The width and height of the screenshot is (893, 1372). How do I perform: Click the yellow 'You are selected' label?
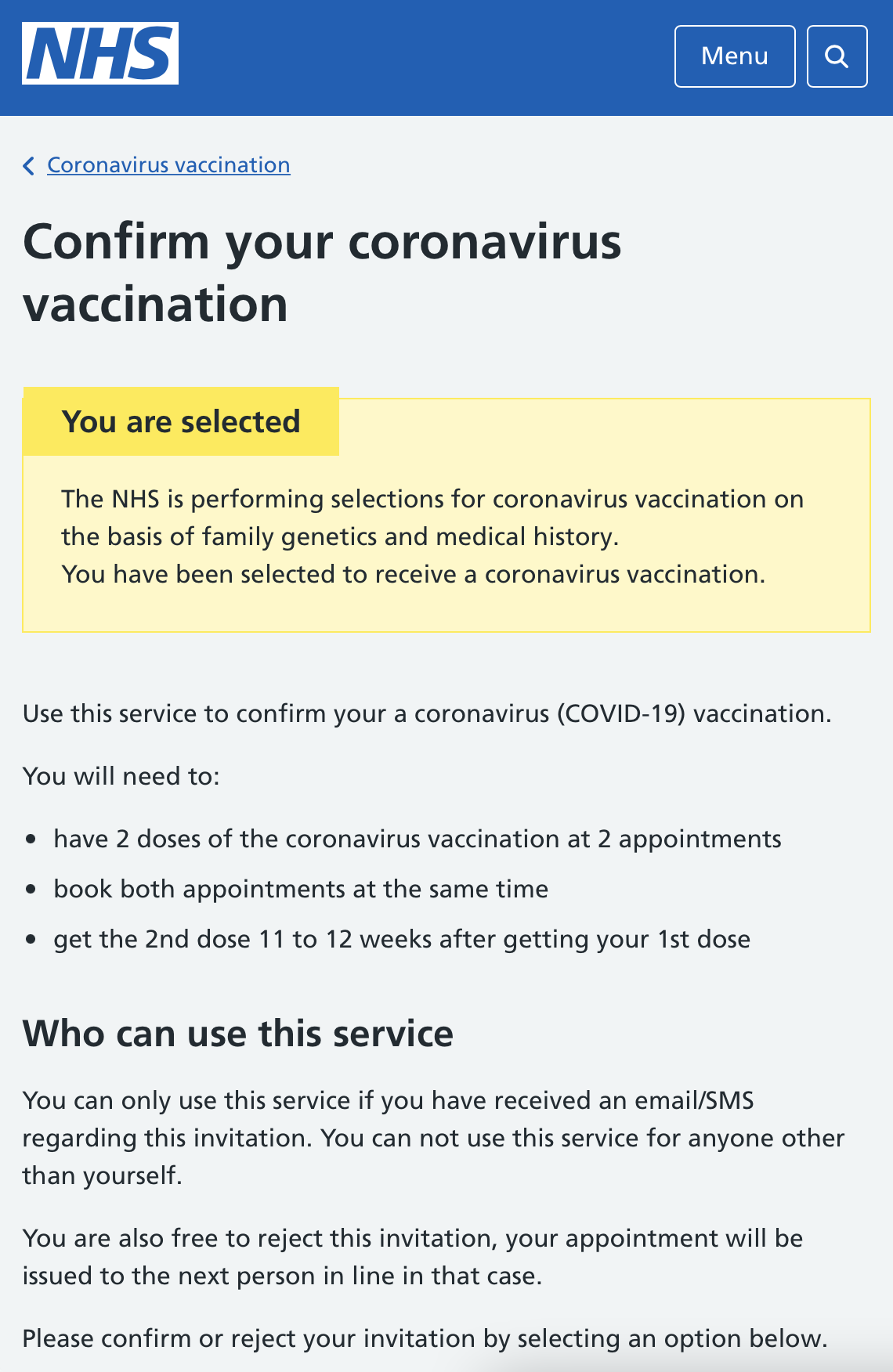181,421
